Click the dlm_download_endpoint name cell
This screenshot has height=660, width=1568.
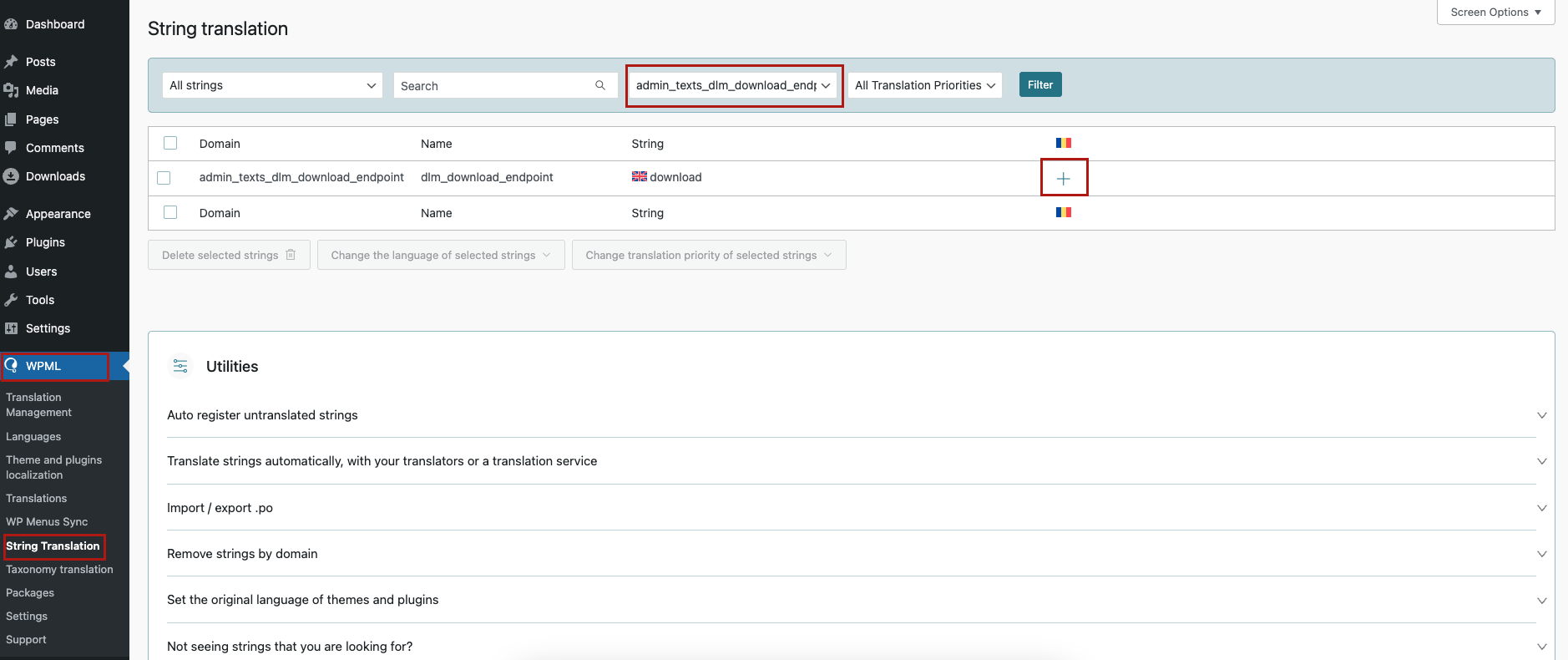pyautogui.click(x=487, y=177)
